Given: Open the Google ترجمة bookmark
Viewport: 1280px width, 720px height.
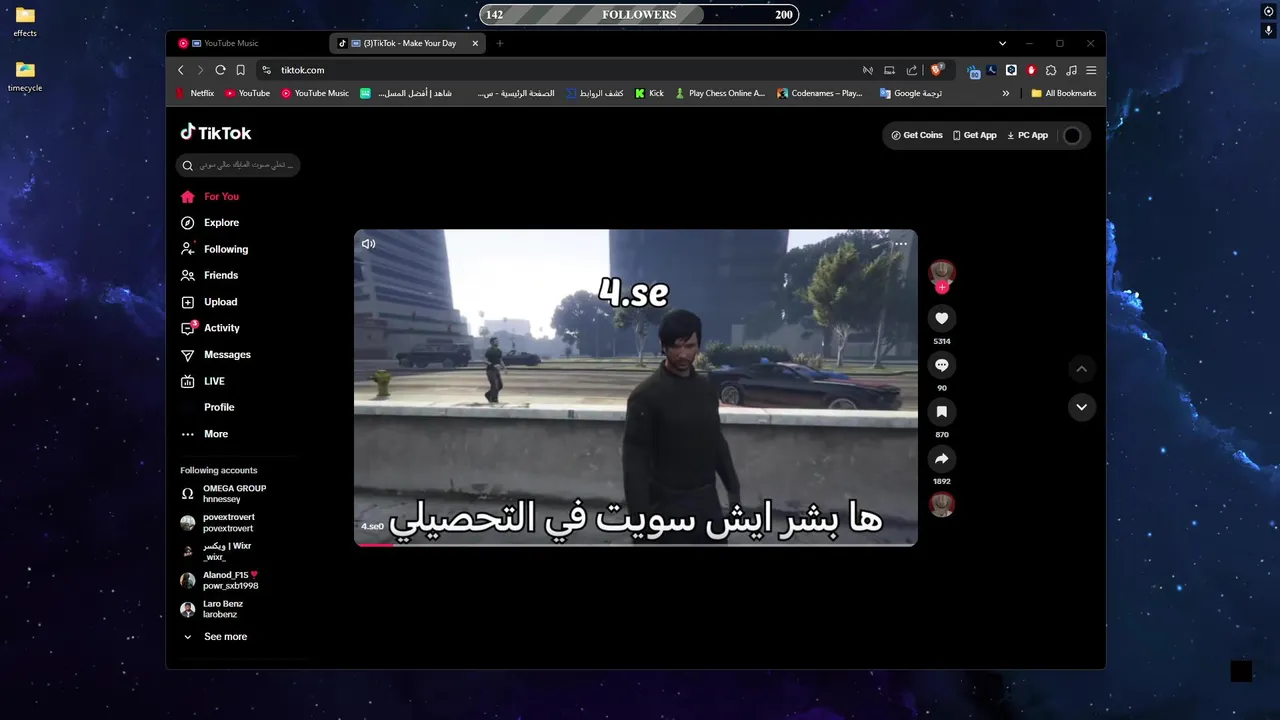Looking at the screenshot, I should (911, 93).
